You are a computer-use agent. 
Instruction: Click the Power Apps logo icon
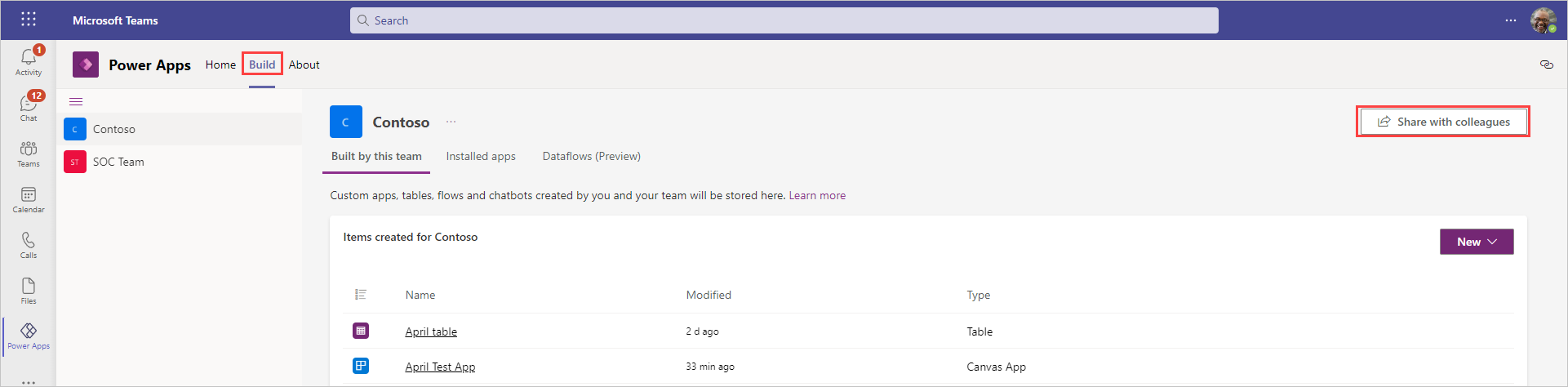coord(86,64)
